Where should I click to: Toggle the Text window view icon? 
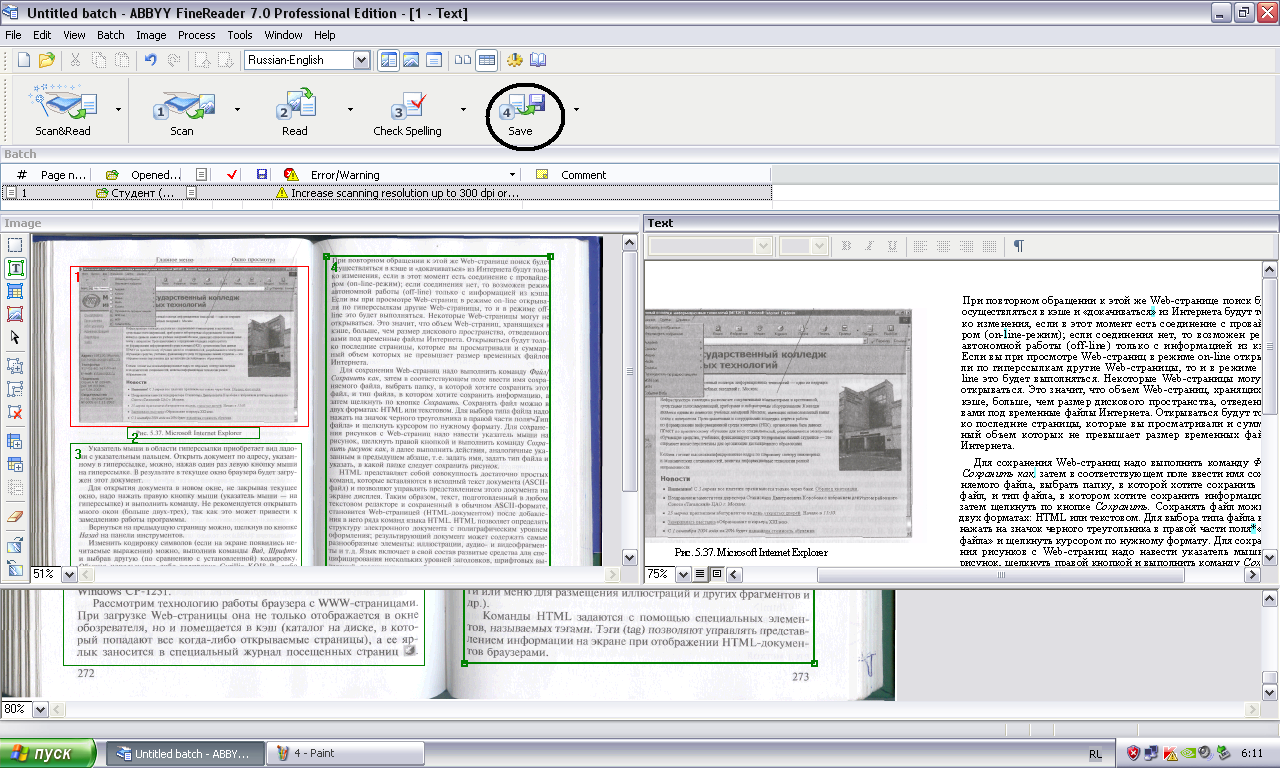(x=432, y=60)
